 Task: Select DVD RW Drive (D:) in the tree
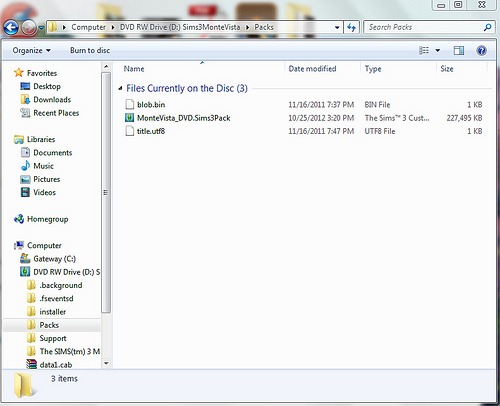(x=66, y=272)
